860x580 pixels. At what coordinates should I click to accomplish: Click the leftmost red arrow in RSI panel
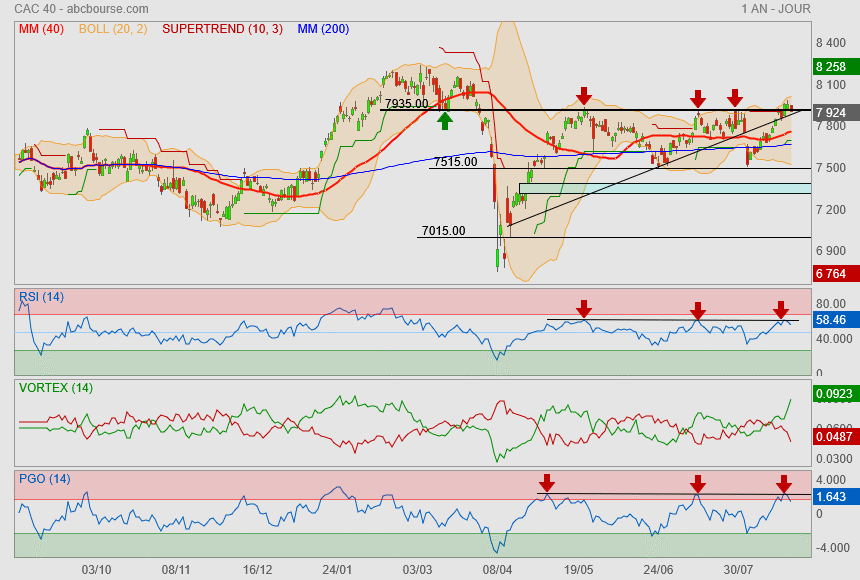[584, 309]
